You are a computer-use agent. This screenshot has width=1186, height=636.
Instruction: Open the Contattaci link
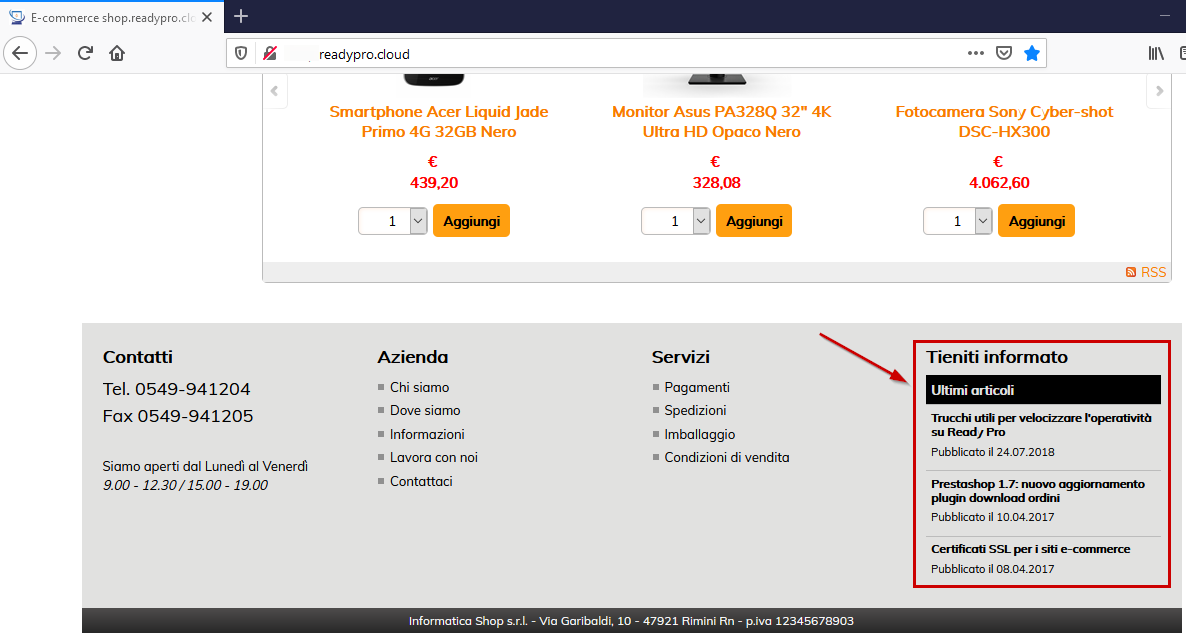coord(421,481)
